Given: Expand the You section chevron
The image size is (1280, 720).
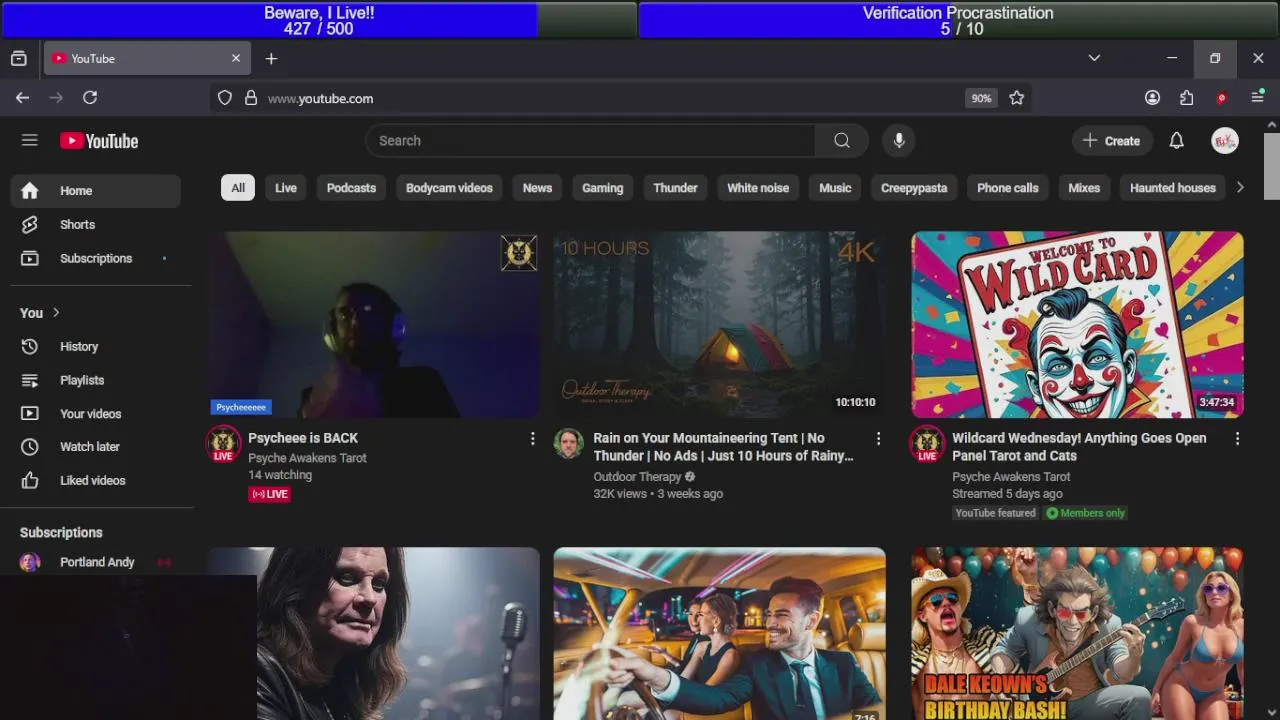Looking at the screenshot, I should point(56,313).
